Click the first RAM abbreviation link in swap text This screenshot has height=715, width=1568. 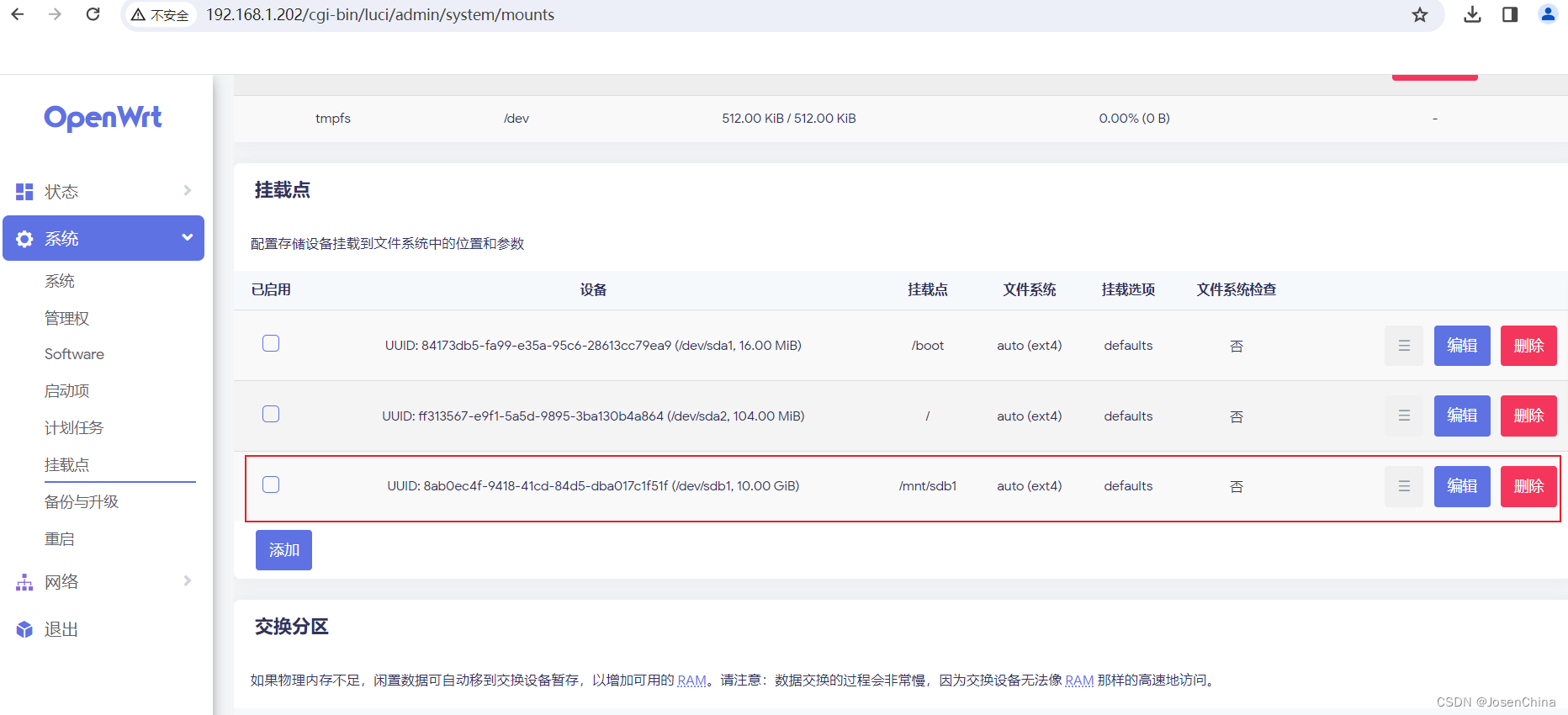click(692, 681)
